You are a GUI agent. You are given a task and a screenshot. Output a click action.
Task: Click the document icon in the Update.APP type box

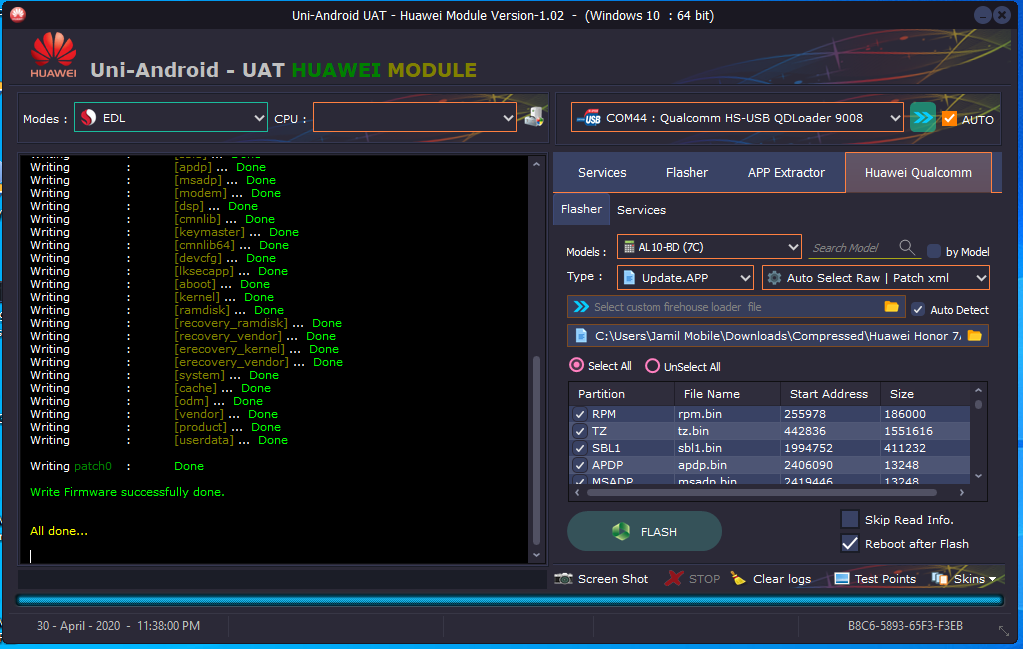coord(630,278)
